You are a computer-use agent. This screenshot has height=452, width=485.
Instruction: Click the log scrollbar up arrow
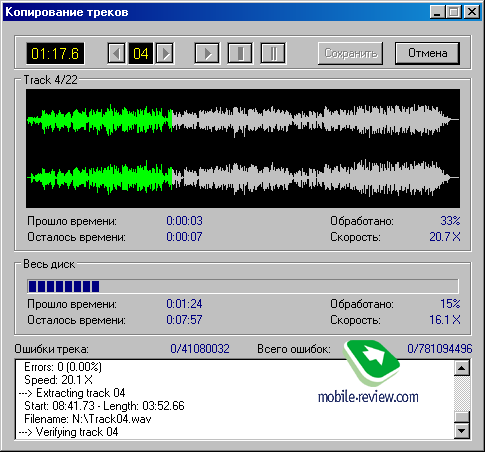(462, 368)
